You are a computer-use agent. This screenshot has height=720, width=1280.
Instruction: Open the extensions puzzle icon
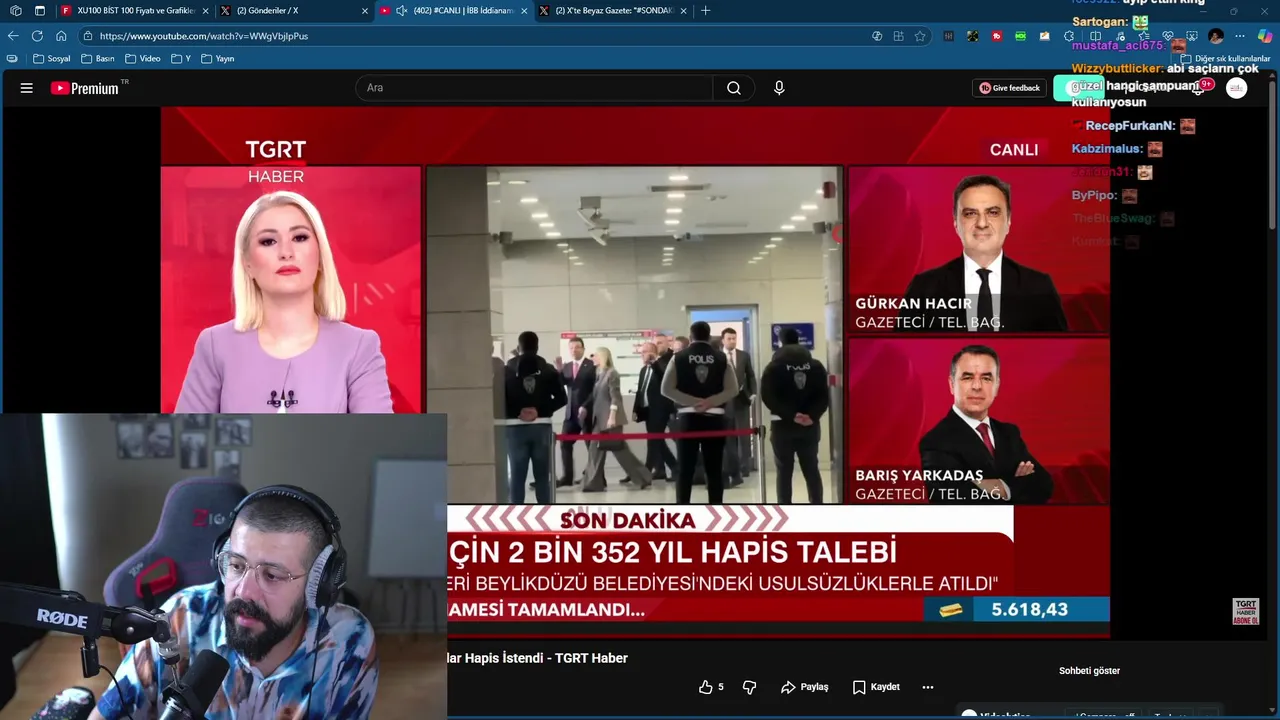[x=1069, y=36]
